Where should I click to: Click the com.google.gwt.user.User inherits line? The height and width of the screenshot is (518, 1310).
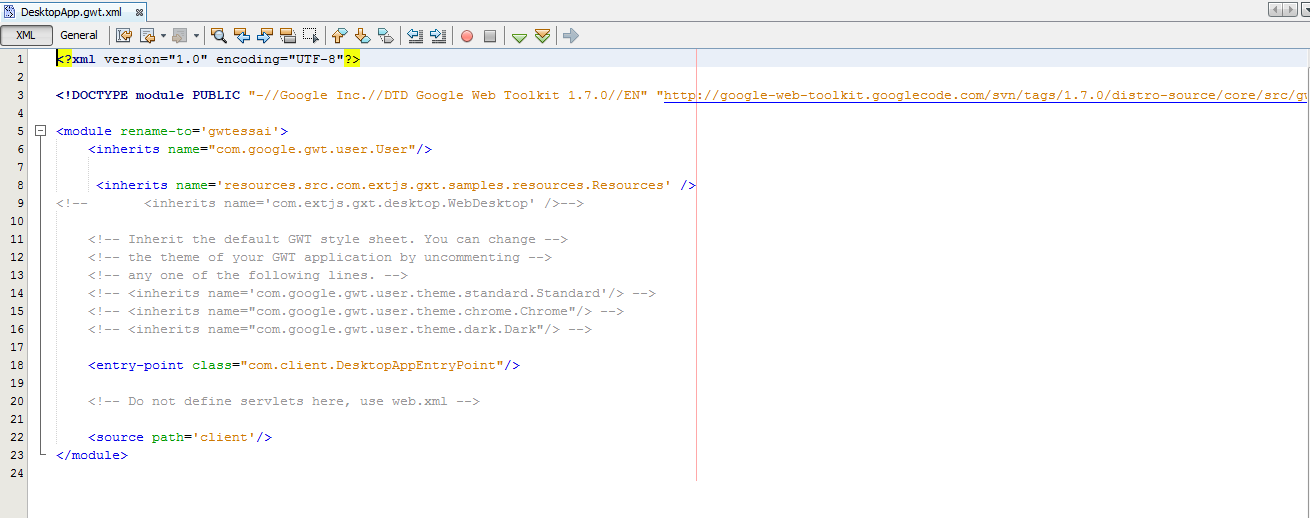pyautogui.click(x=260, y=149)
